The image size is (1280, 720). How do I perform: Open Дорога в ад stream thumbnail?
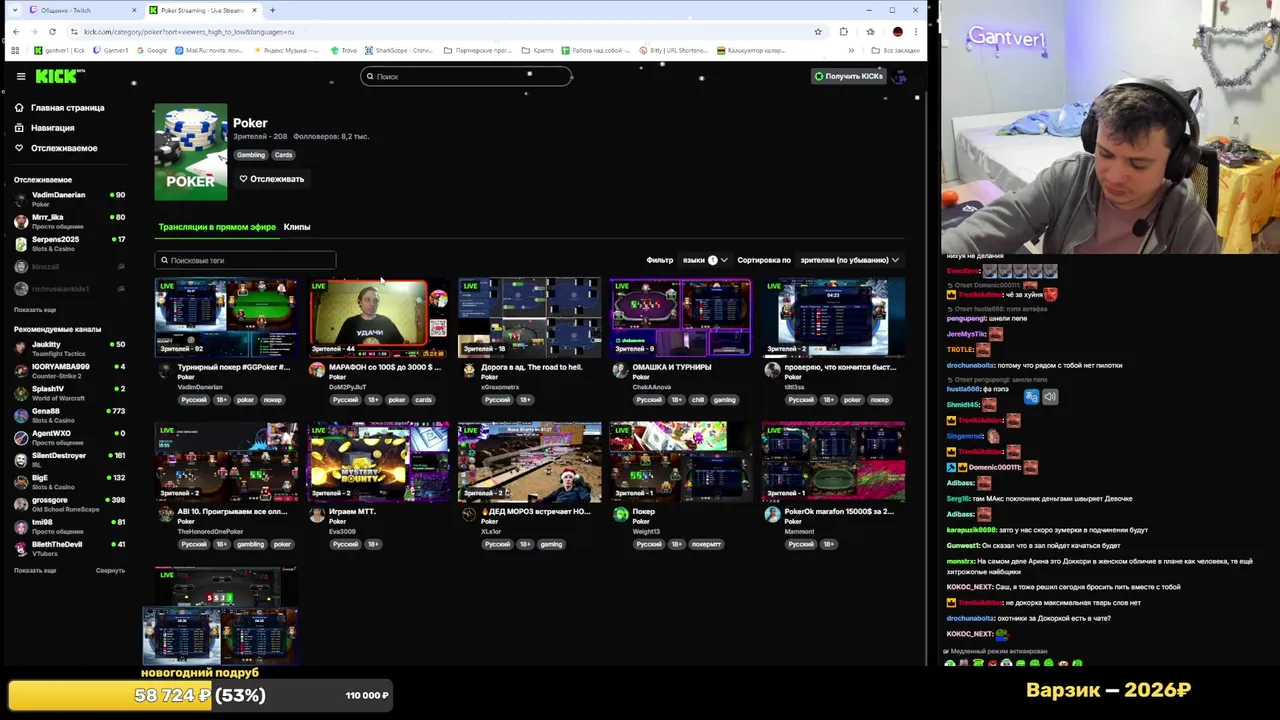tap(530, 318)
